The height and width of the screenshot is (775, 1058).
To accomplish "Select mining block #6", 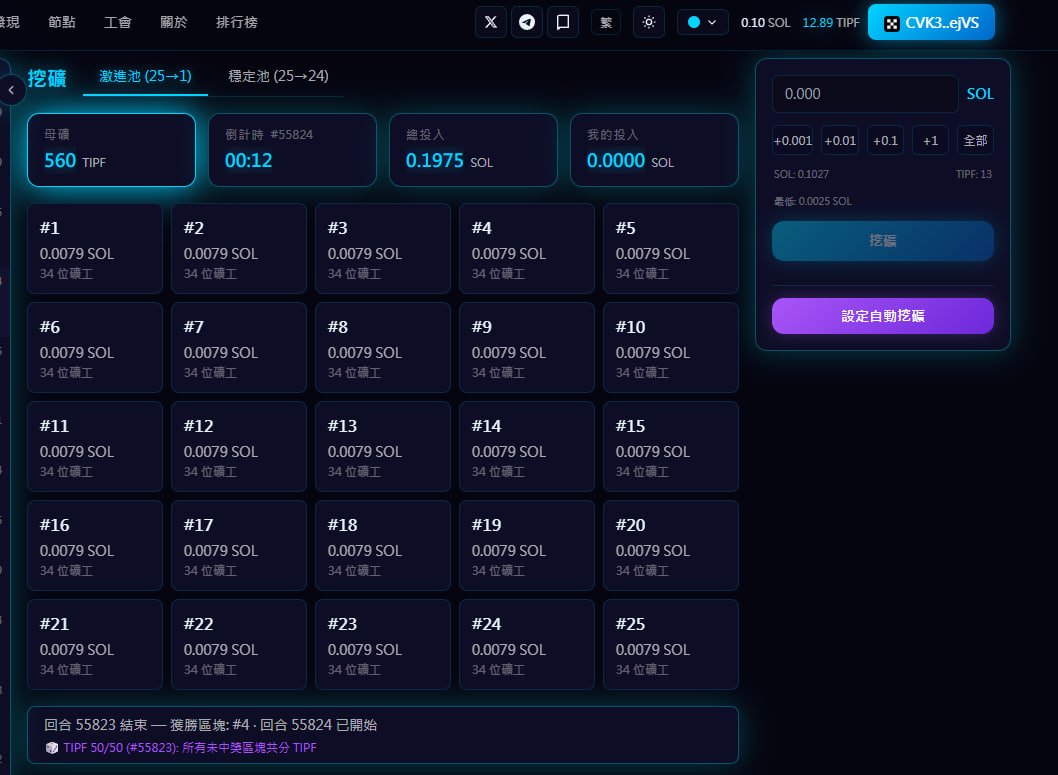I will coord(94,348).
